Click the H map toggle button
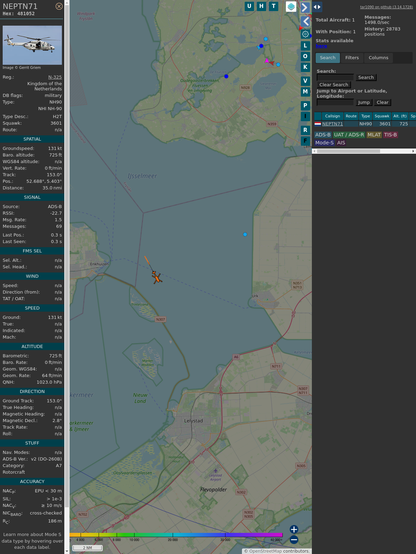Image resolution: width=416 pixels, height=554 pixels. click(262, 6)
